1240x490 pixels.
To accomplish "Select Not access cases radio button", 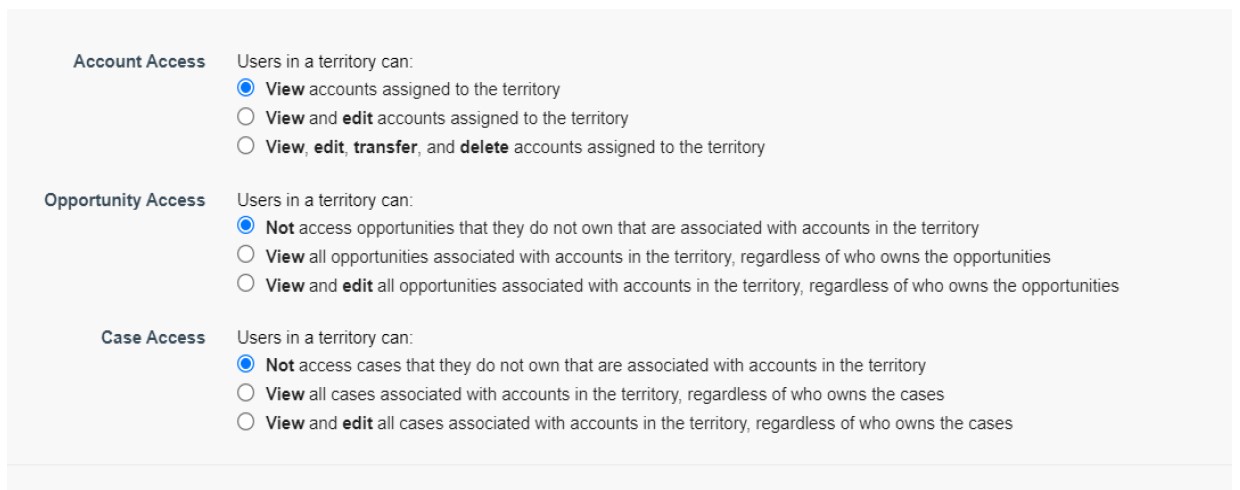I will click(247, 365).
